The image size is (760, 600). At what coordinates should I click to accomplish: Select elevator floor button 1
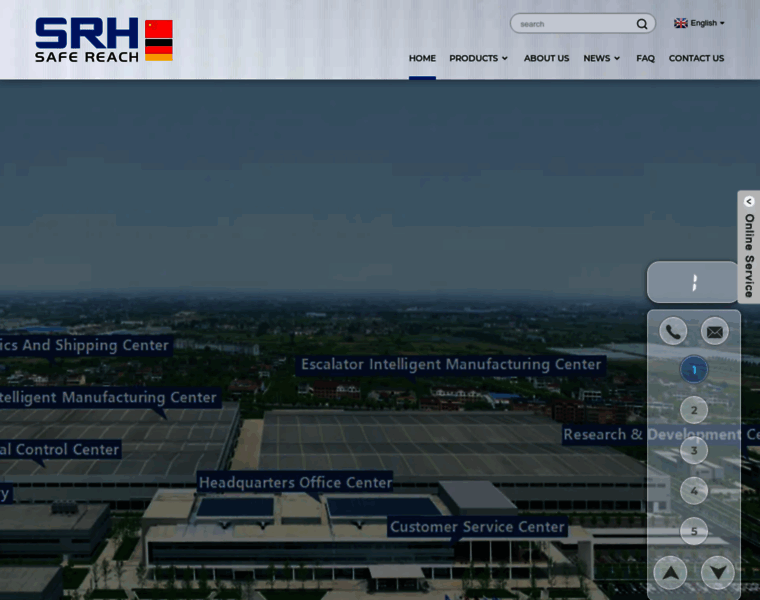coord(694,370)
